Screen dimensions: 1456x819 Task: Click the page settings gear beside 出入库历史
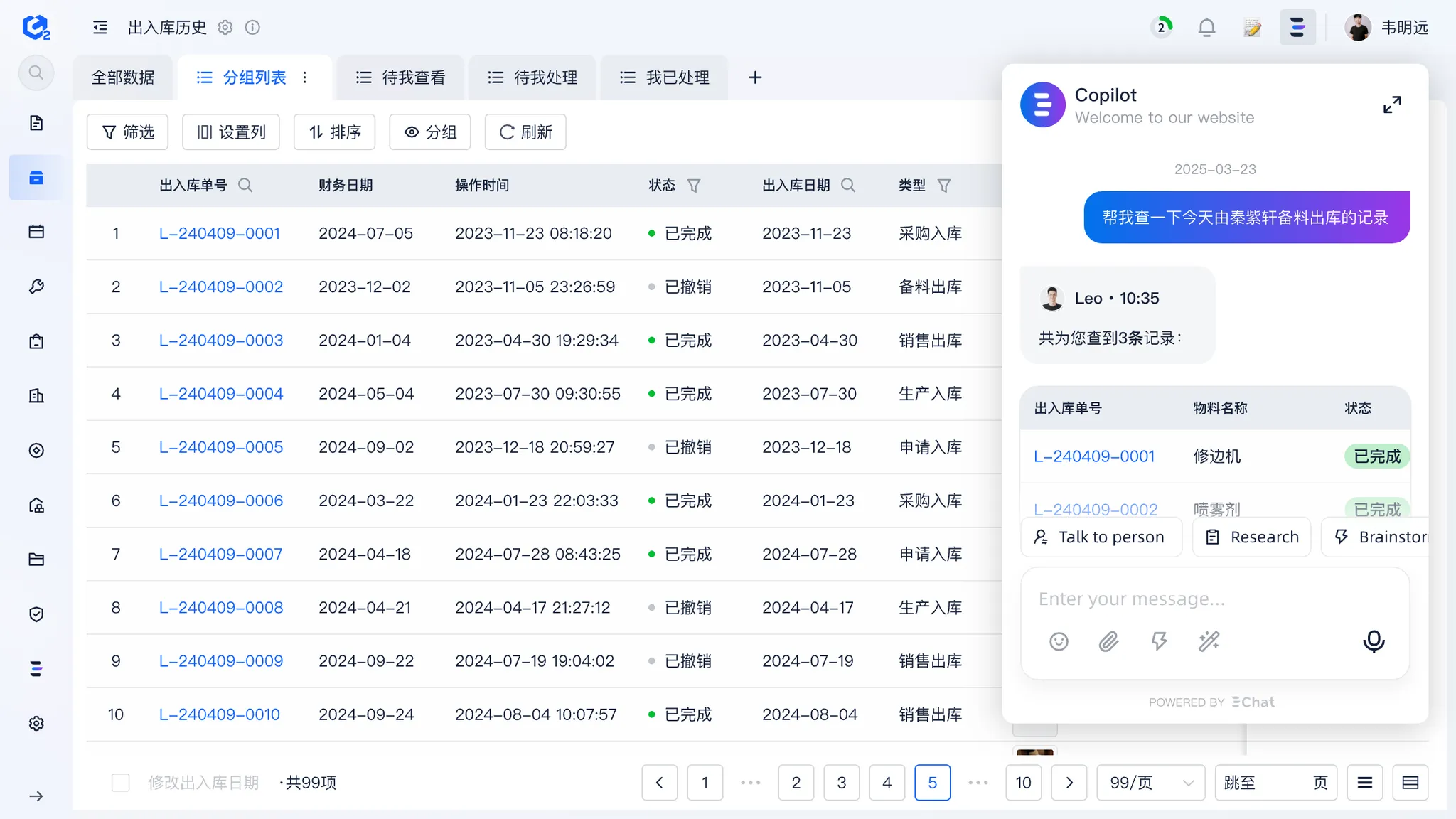point(225,28)
